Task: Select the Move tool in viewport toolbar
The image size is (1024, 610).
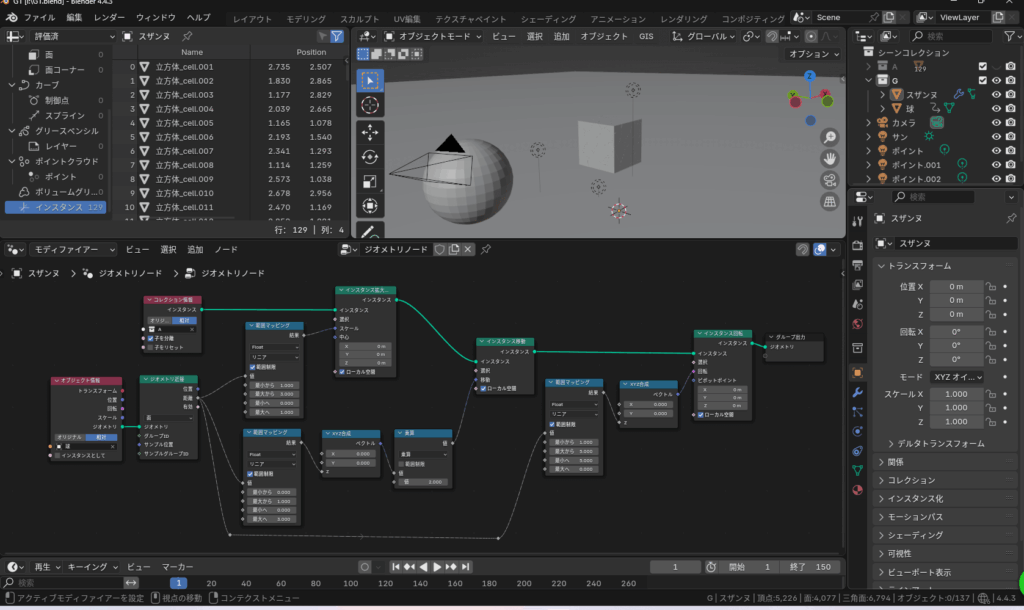Action: coord(370,130)
